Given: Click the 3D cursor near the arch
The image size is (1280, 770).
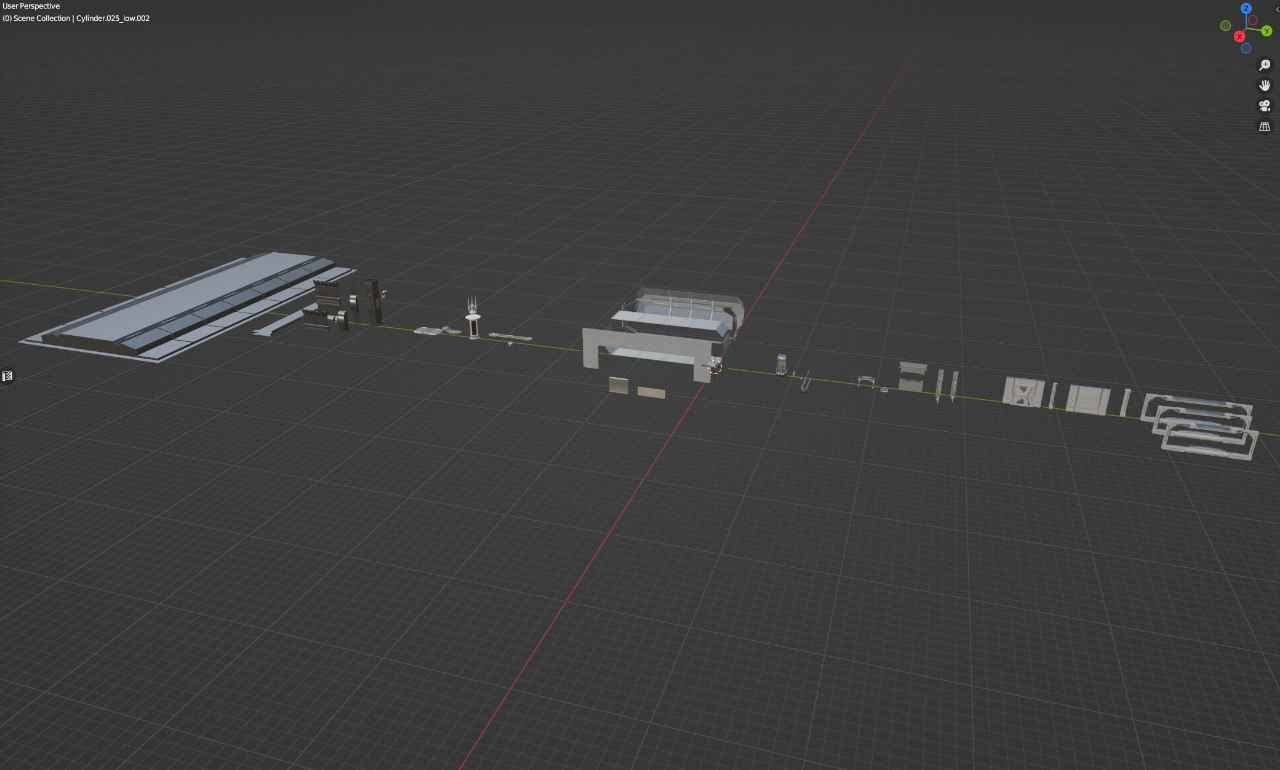Looking at the screenshot, I should coord(716,368).
